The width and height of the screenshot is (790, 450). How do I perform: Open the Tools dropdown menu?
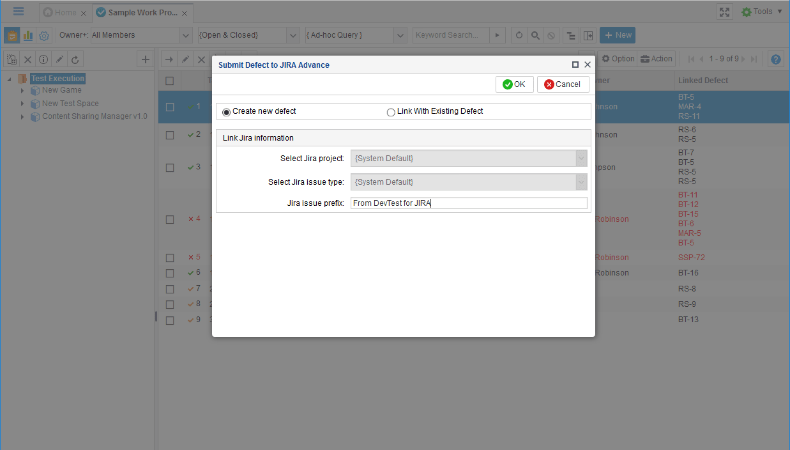coord(763,12)
